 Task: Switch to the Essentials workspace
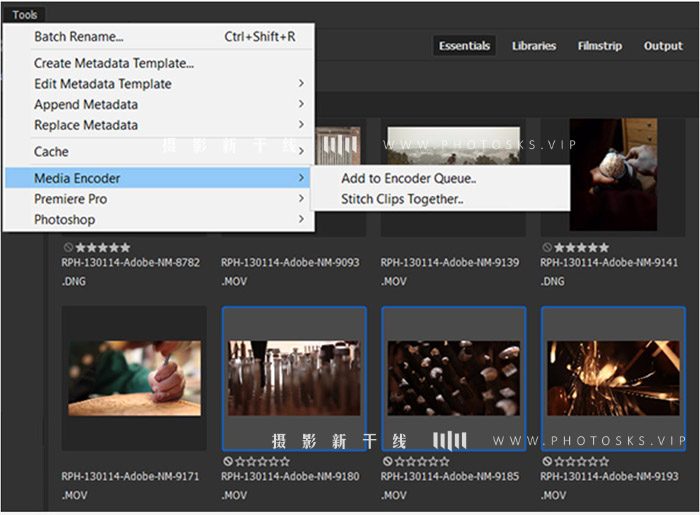(464, 46)
